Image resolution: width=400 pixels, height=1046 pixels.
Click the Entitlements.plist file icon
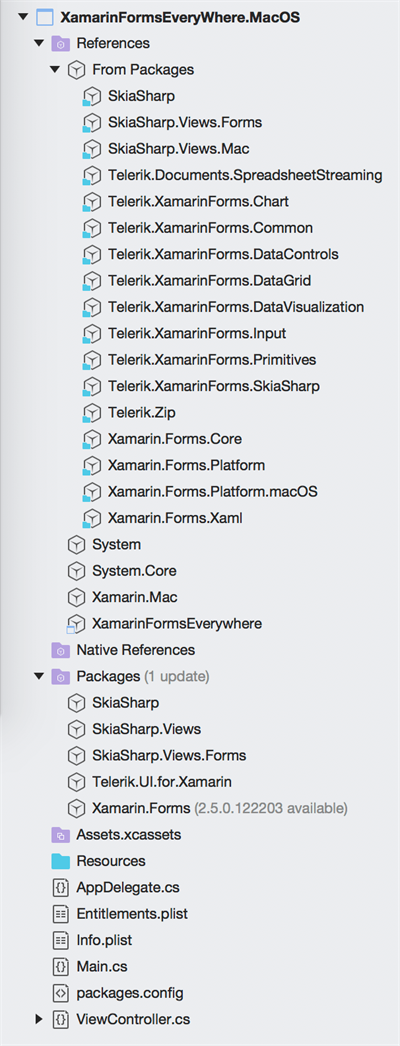(x=61, y=915)
